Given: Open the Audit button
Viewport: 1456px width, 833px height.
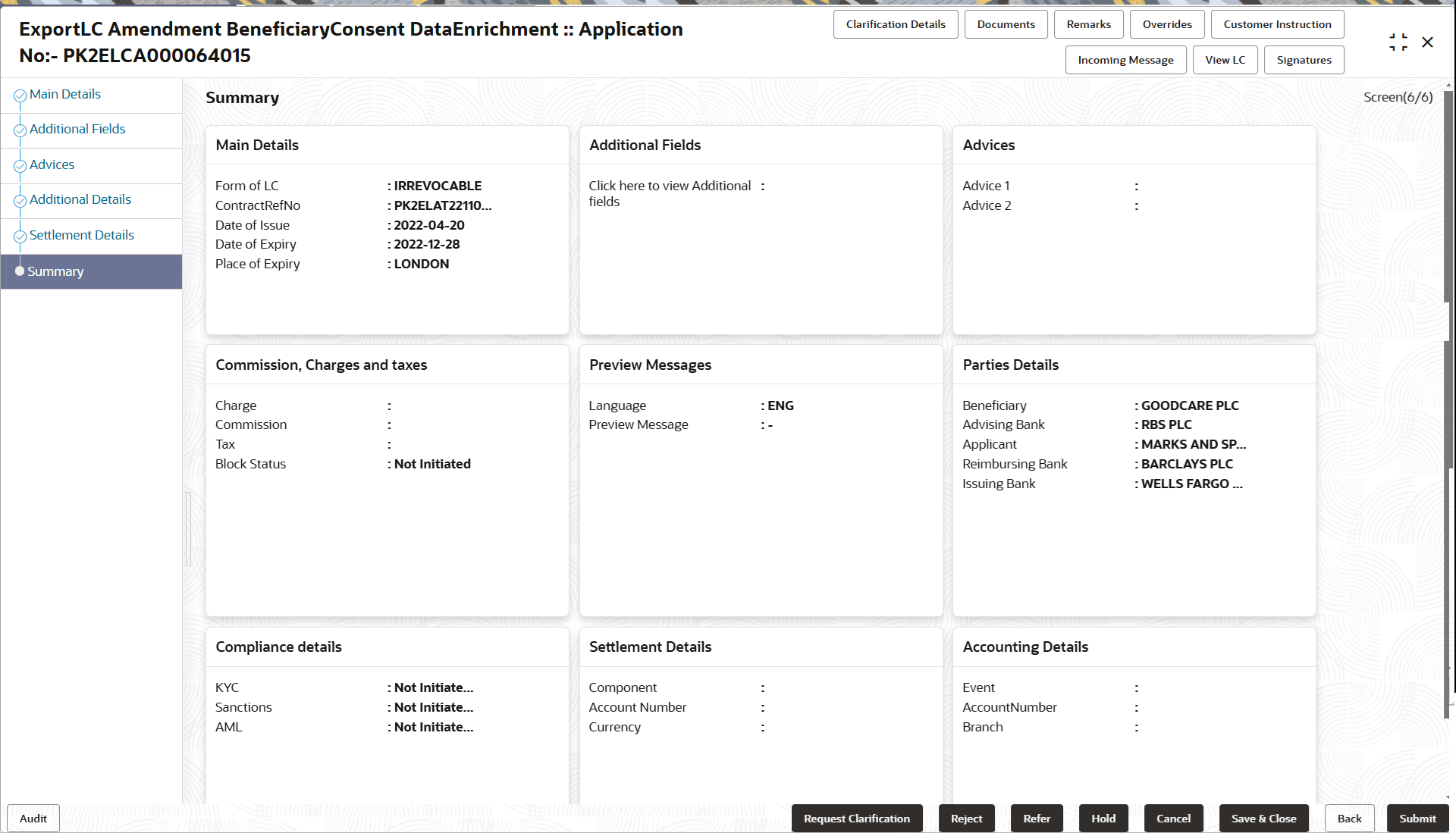Looking at the screenshot, I should pos(33,819).
